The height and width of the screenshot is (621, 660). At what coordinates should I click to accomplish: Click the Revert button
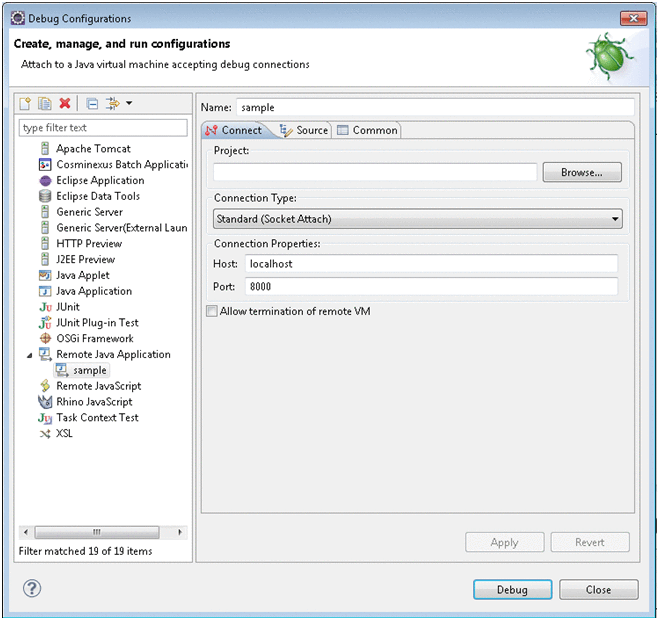590,542
